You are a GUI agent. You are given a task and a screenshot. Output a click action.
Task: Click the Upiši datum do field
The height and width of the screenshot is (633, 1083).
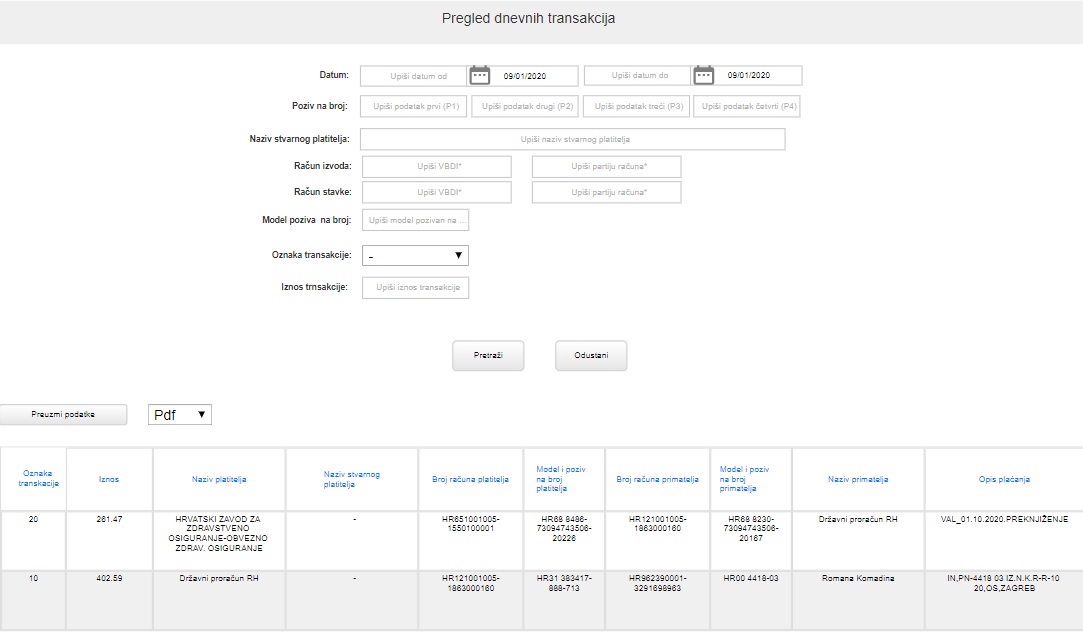637,76
